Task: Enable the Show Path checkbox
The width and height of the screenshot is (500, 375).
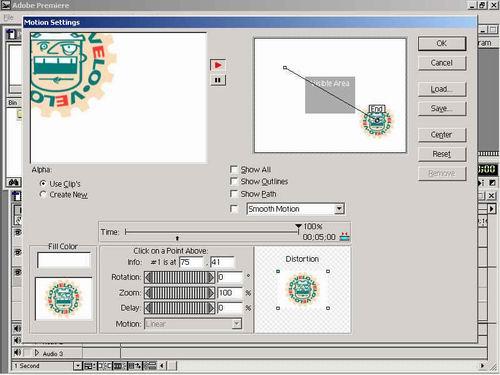Action: coord(234,194)
